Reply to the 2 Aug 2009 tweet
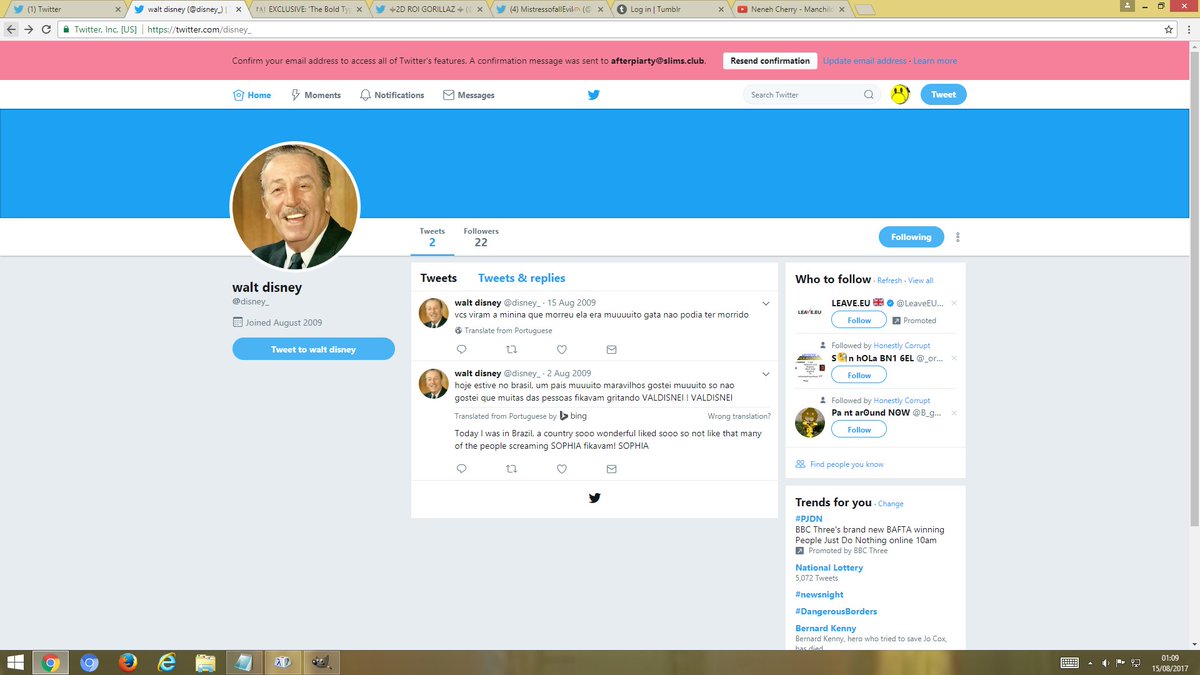Viewport: 1200px width, 675px height. point(461,469)
